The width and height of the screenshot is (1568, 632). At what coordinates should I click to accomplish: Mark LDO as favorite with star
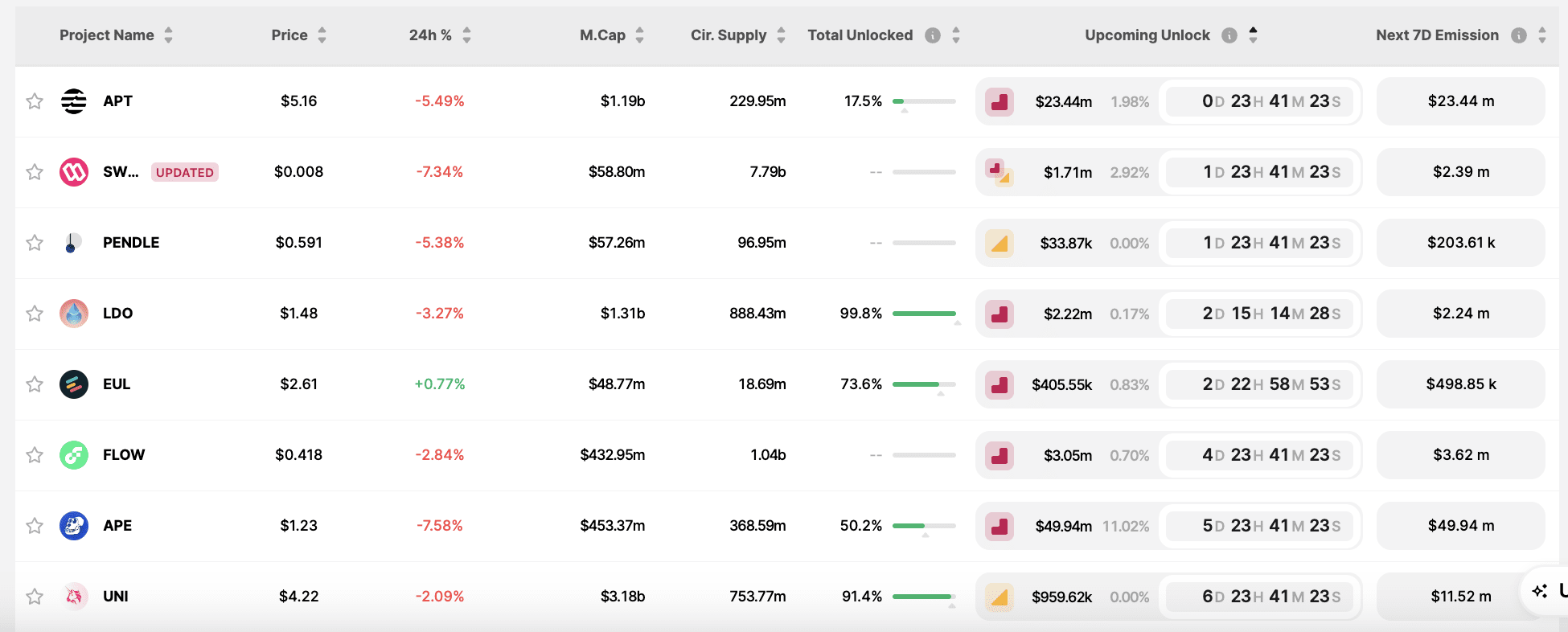pos(35,314)
